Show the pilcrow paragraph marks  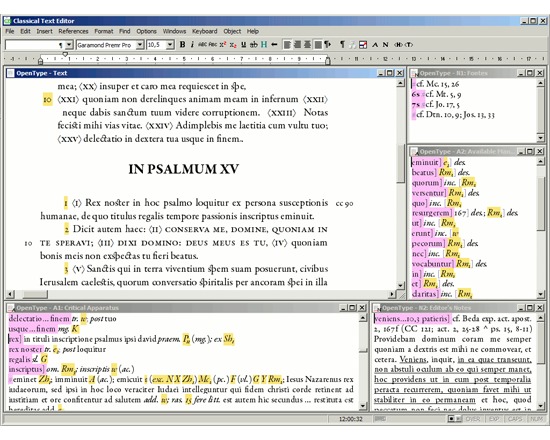[342, 45]
